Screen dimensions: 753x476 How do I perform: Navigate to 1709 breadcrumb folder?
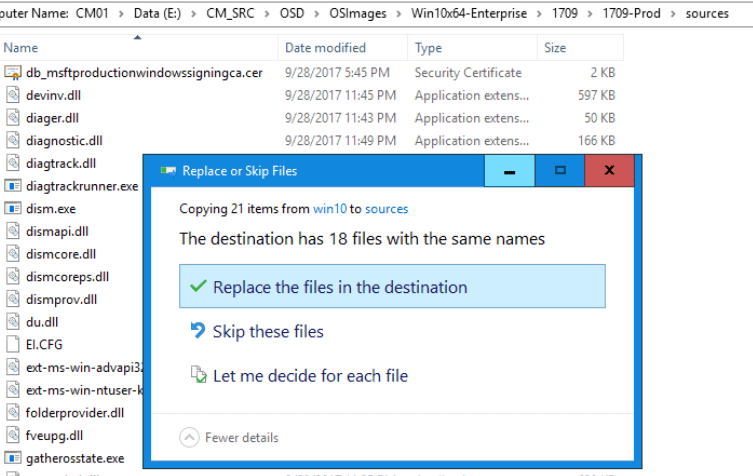pyautogui.click(x=565, y=13)
